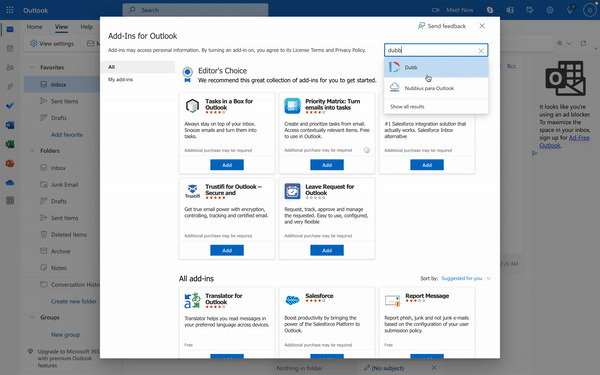
Task: Open the app launcher waffle icon
Action: click(10, 10)
